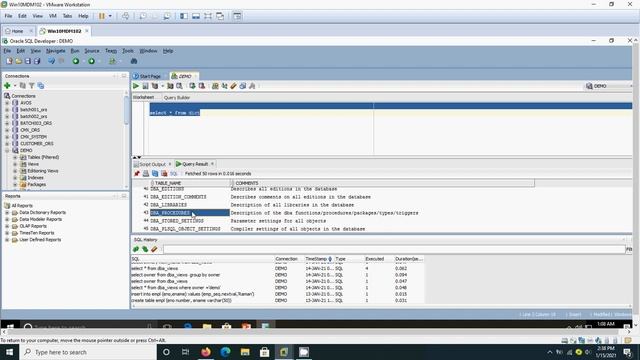Click the Save All icon in SQL Developer toolbar
The image size is (640, 360).
(37, 61)
